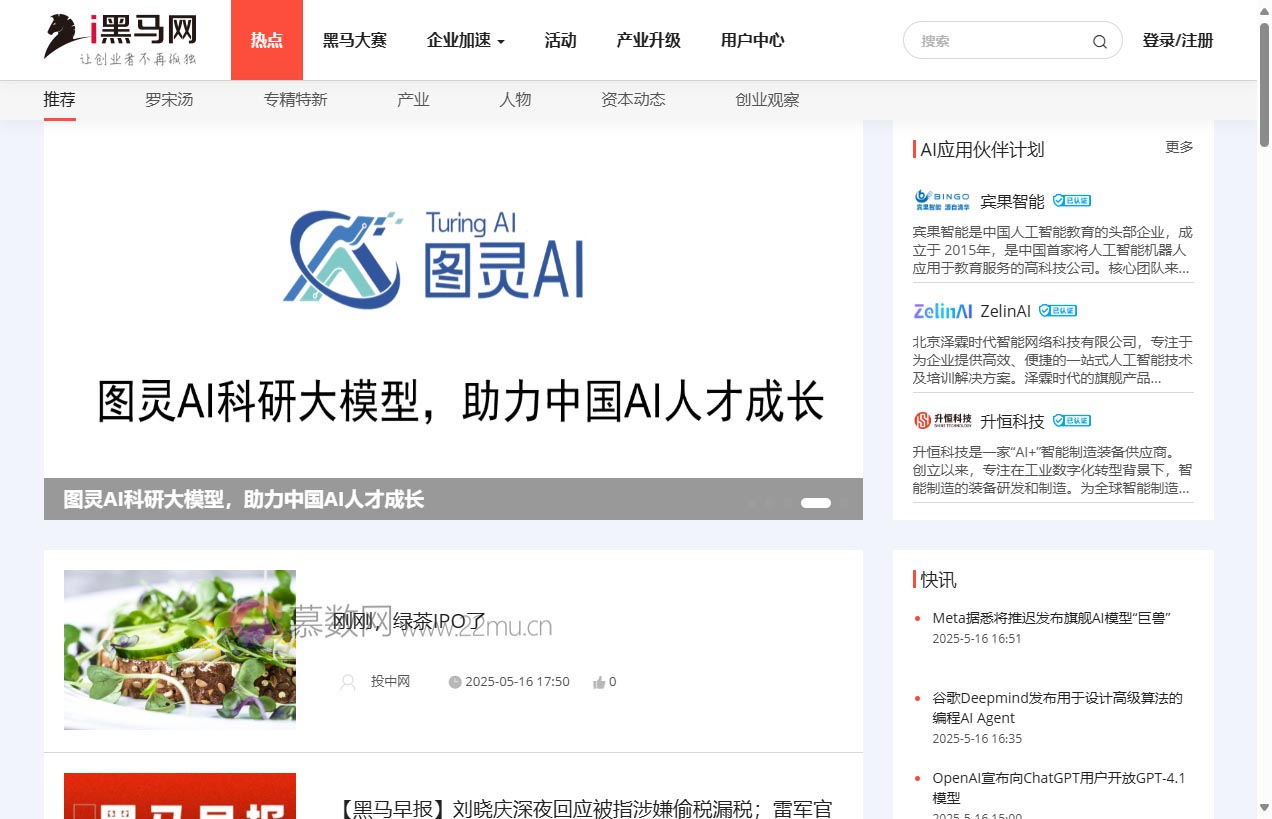
Task: Select 热点 in the main navigation
Action: pos(266,40)
